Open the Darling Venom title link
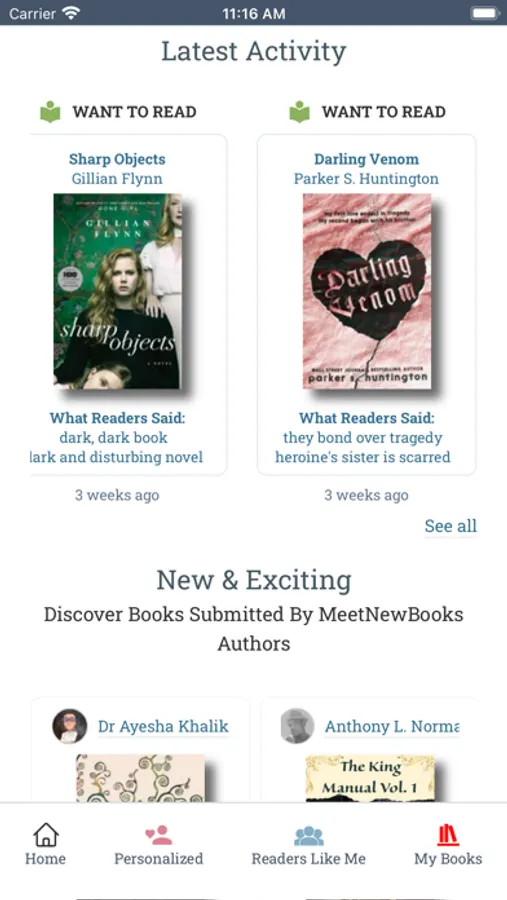 coord(366,159)
